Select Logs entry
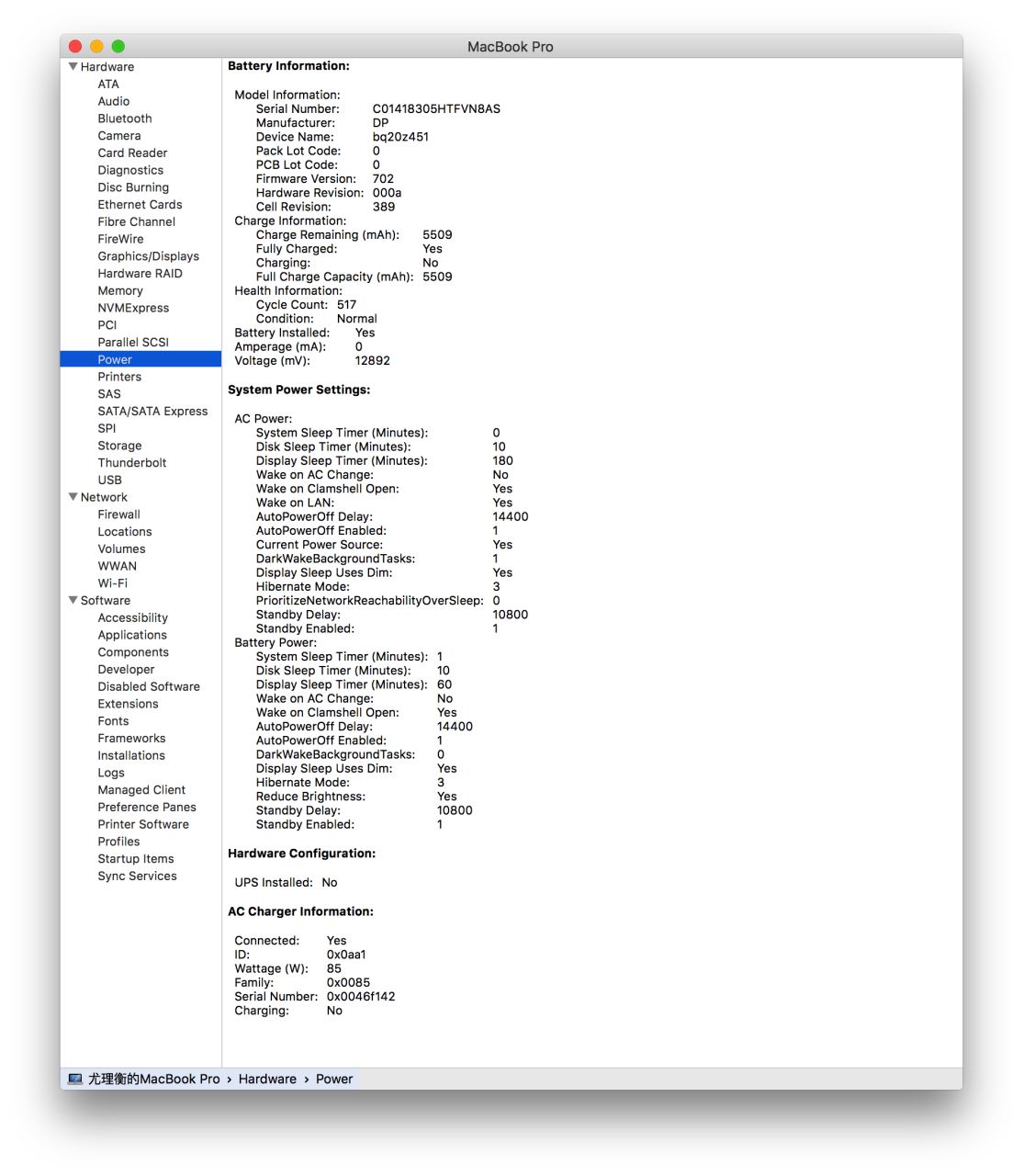The width and height of the screenshot is (1023, 1176). (111, 773)
